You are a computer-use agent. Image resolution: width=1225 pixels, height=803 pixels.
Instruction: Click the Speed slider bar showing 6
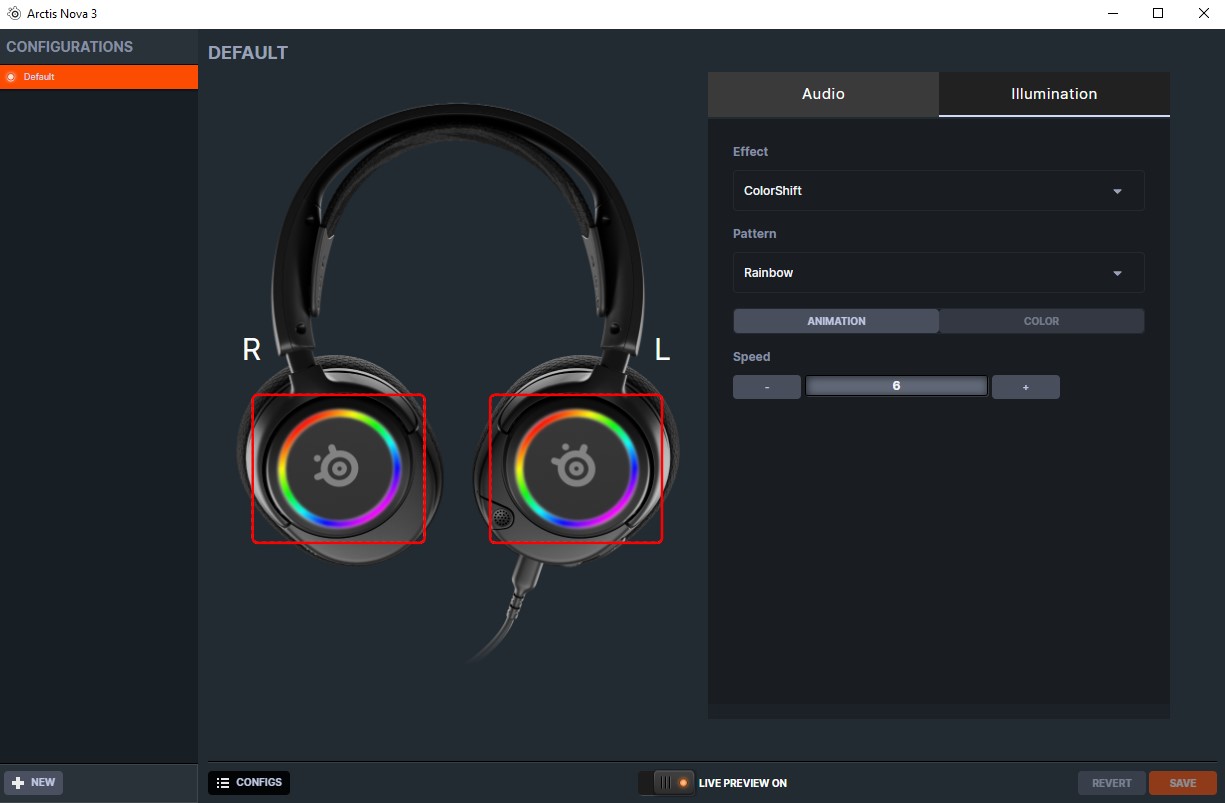897,386
